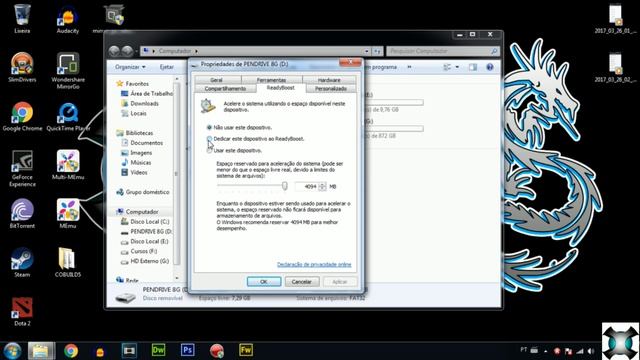The image size is (640, 360).
Task: Select Grupo doméstico in sidebar
Action: point(142,192)
